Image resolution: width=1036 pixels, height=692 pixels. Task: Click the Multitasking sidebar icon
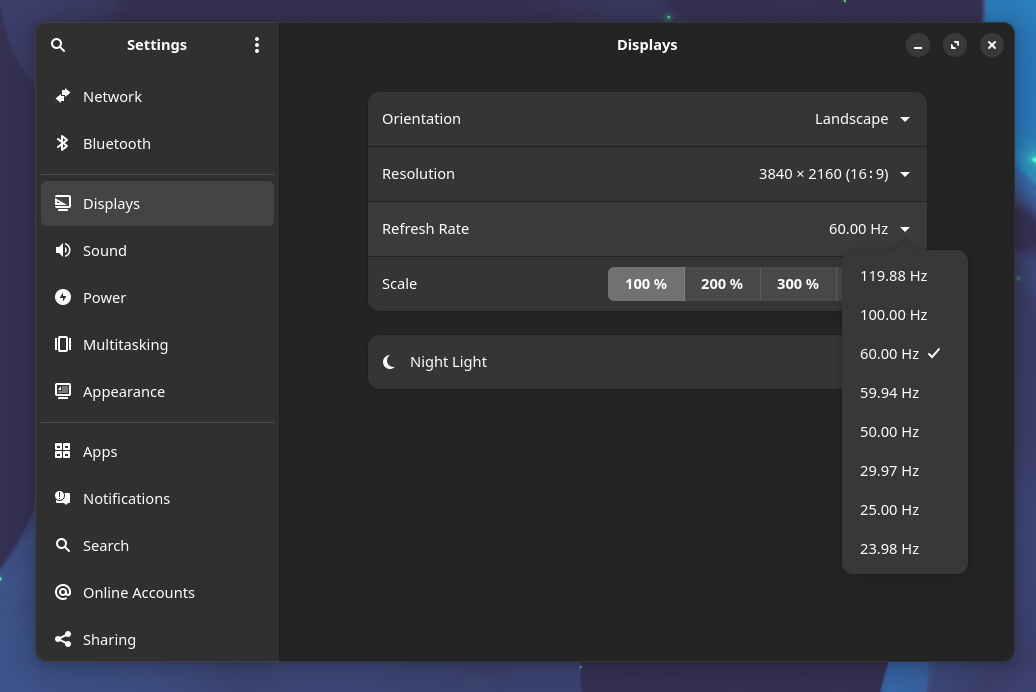pyautogui.click(x=63, y=344)
